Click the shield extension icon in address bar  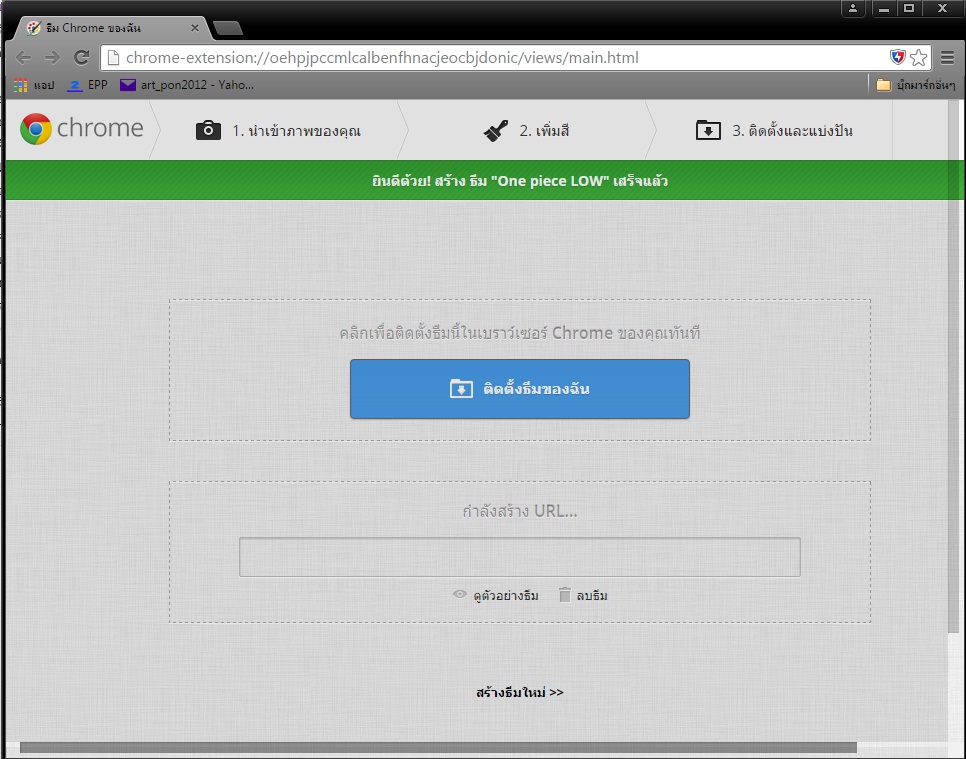tap(898, 57)
